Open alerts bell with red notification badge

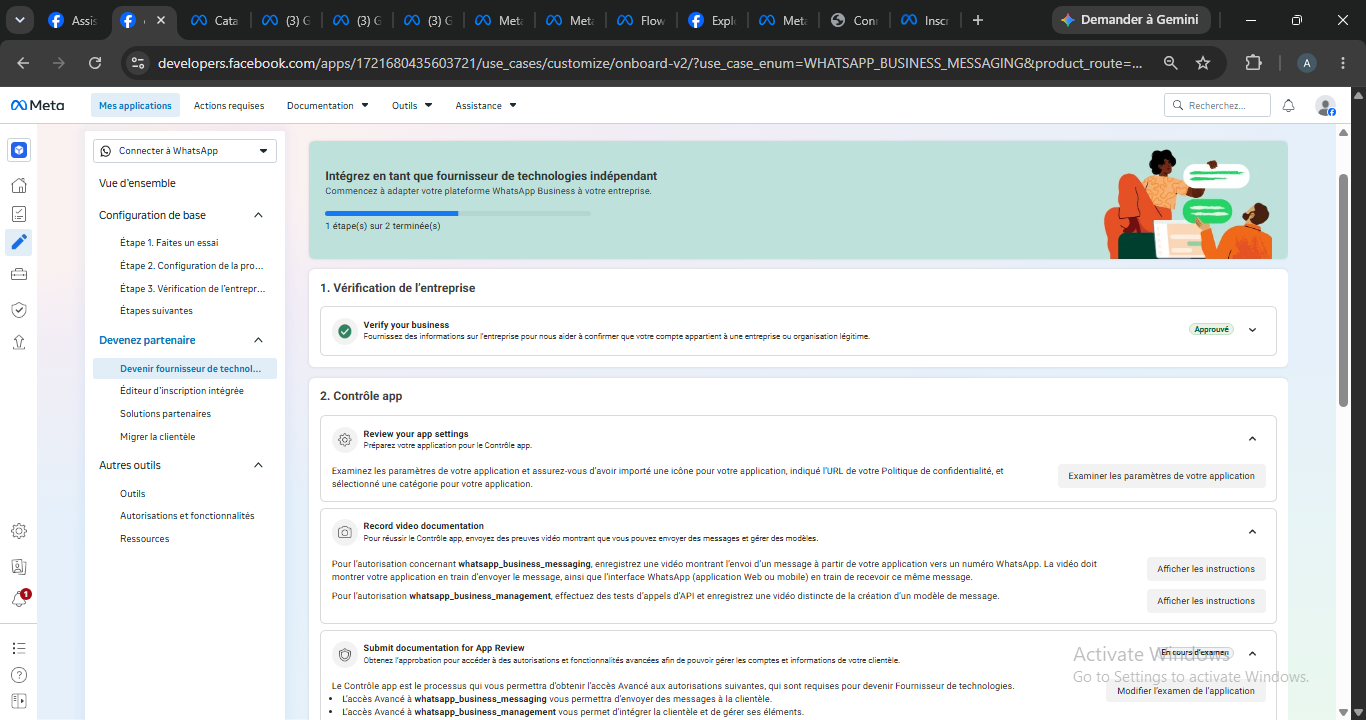click(19, 599)
